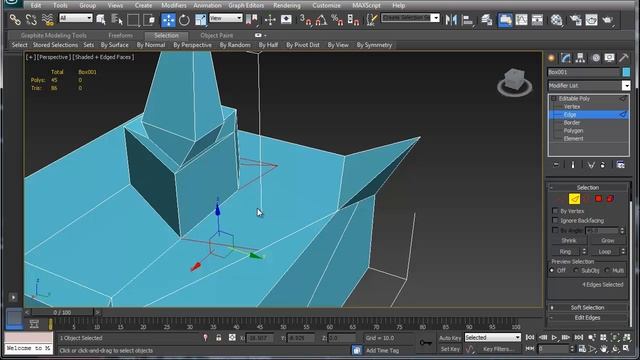This screenshot has width=640, height=360.
Task: Open the Schematic View icon
Action: 537,20
